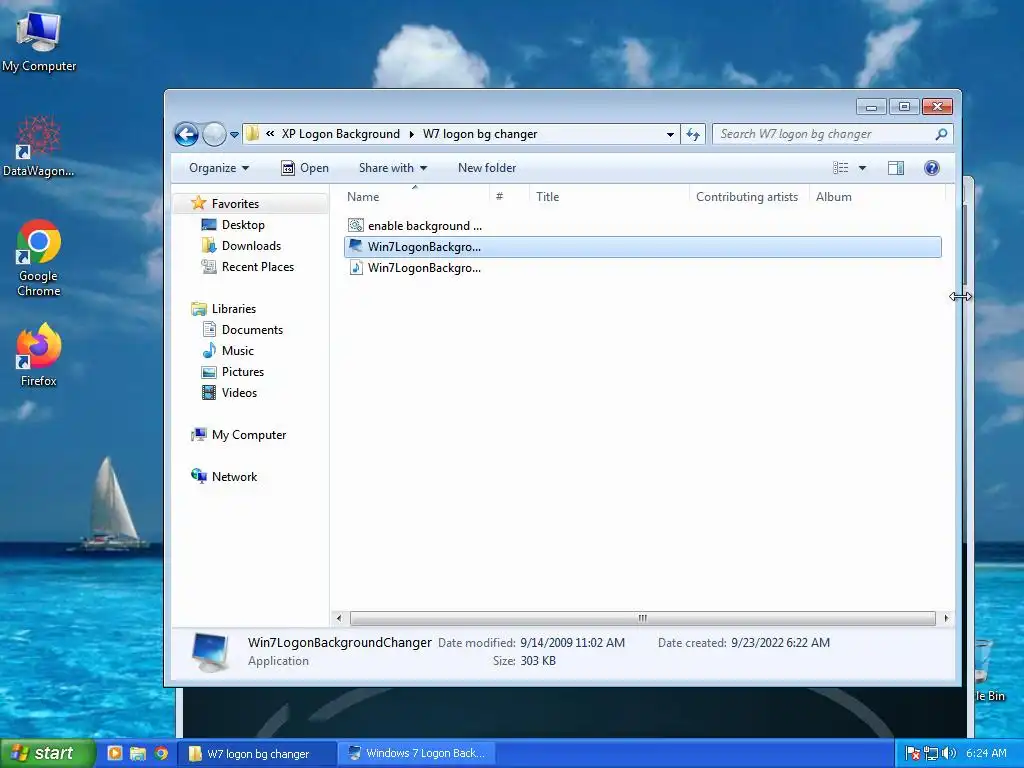
Task: Select Favorites in the navigation pane
Action: pos(235,204)
